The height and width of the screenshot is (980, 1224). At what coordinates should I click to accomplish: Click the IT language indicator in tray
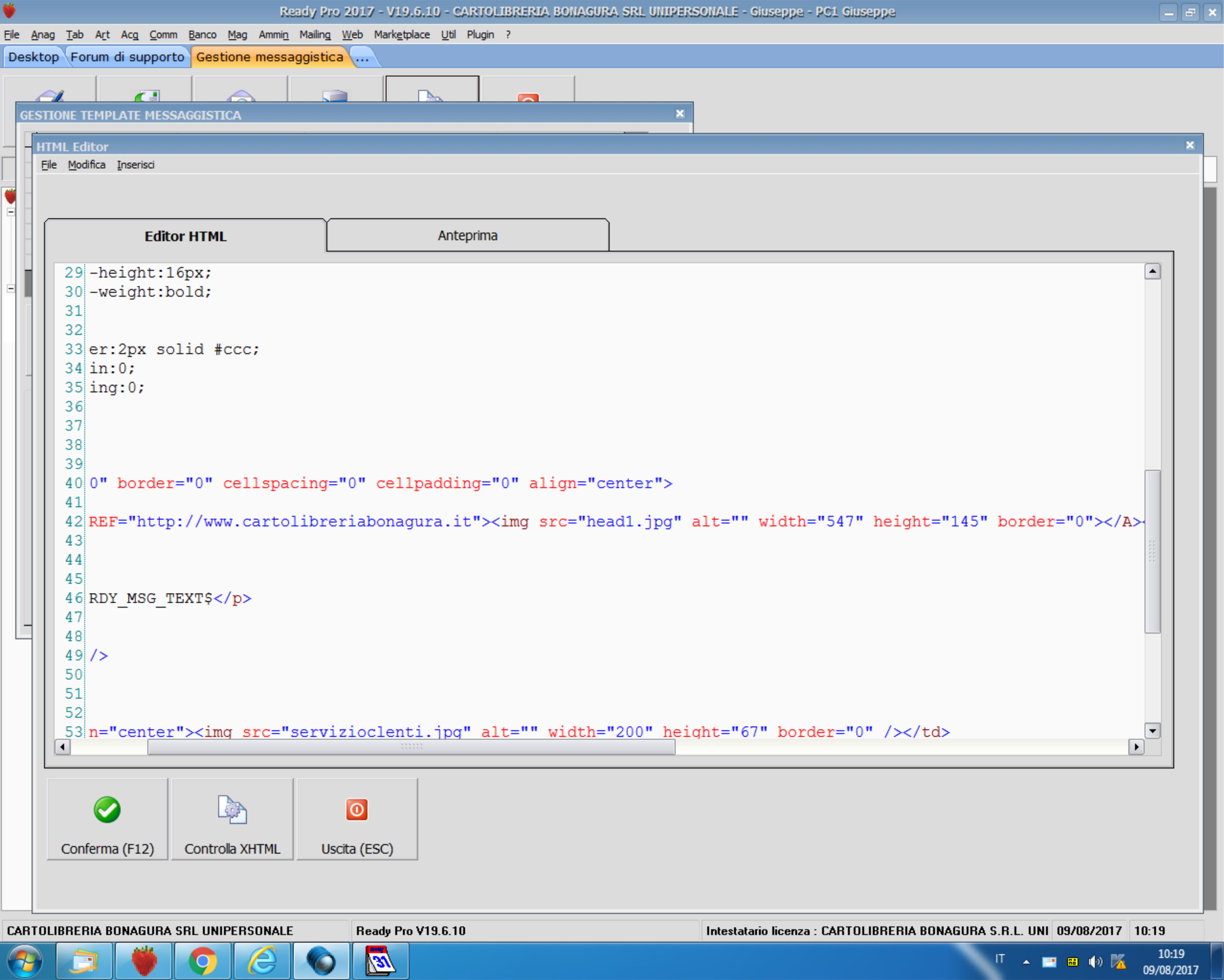click(1000, 959)
